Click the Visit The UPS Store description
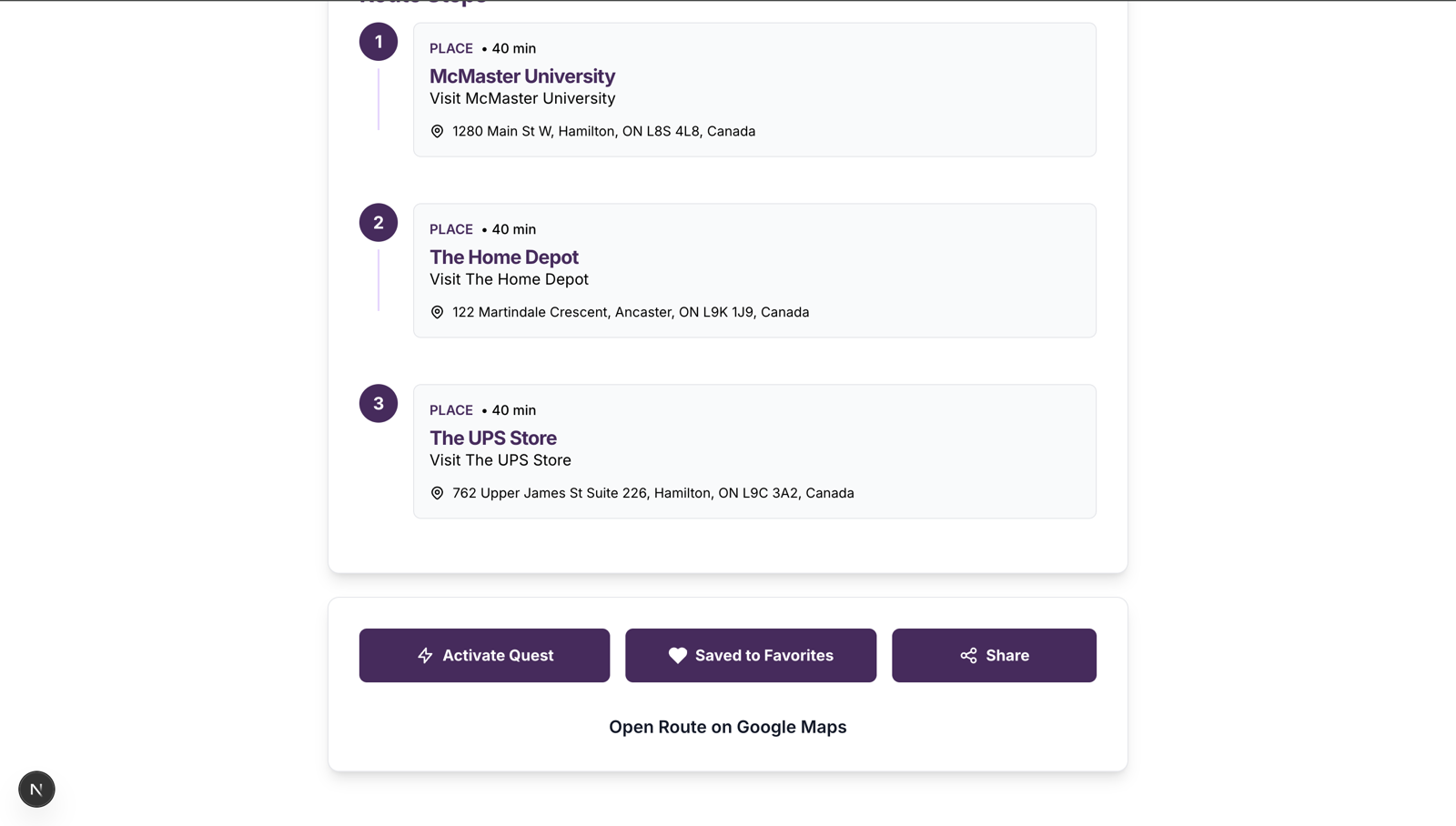Screen dimensions: 1456x826 (500, 460)
